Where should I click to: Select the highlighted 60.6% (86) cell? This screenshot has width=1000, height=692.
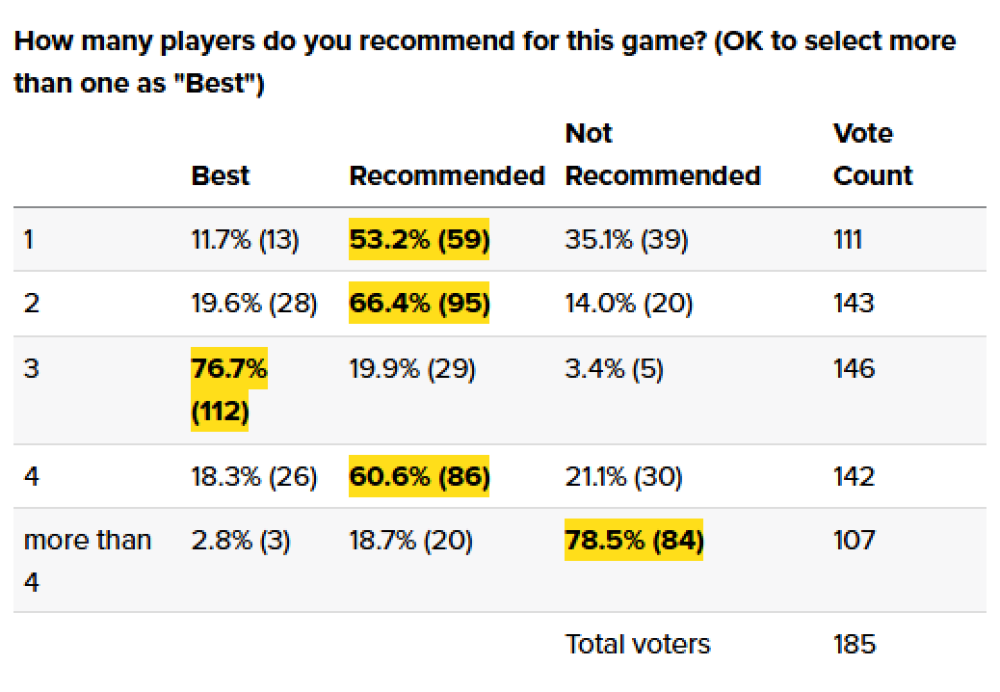click(x=419, y=477)
